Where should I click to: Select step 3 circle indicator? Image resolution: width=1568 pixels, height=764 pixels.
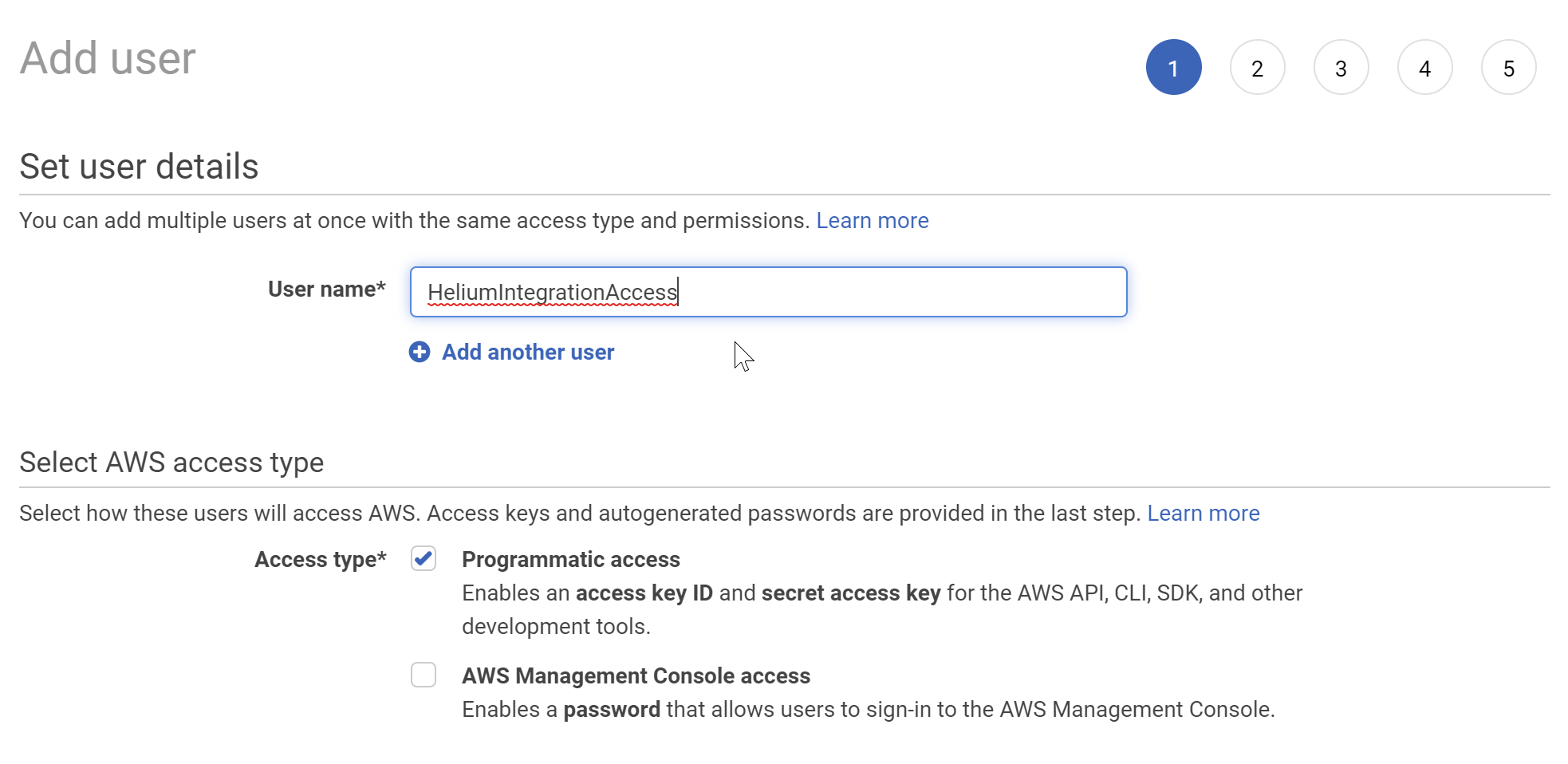(1341, 68)
